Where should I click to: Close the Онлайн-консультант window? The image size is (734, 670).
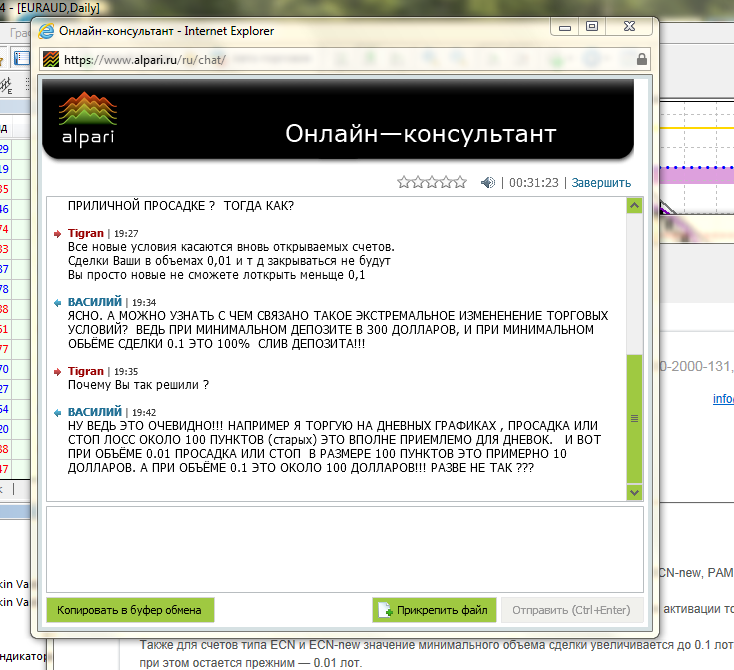[629, 27]
